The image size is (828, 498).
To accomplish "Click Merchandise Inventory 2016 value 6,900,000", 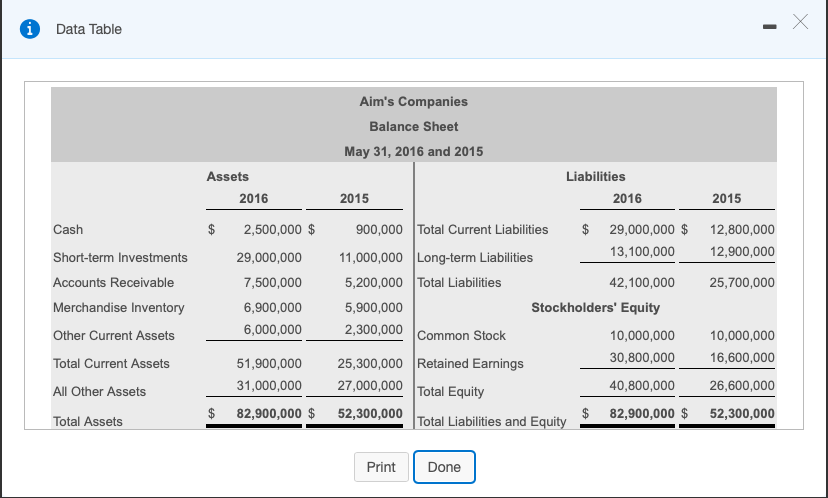I will point(272,307).
